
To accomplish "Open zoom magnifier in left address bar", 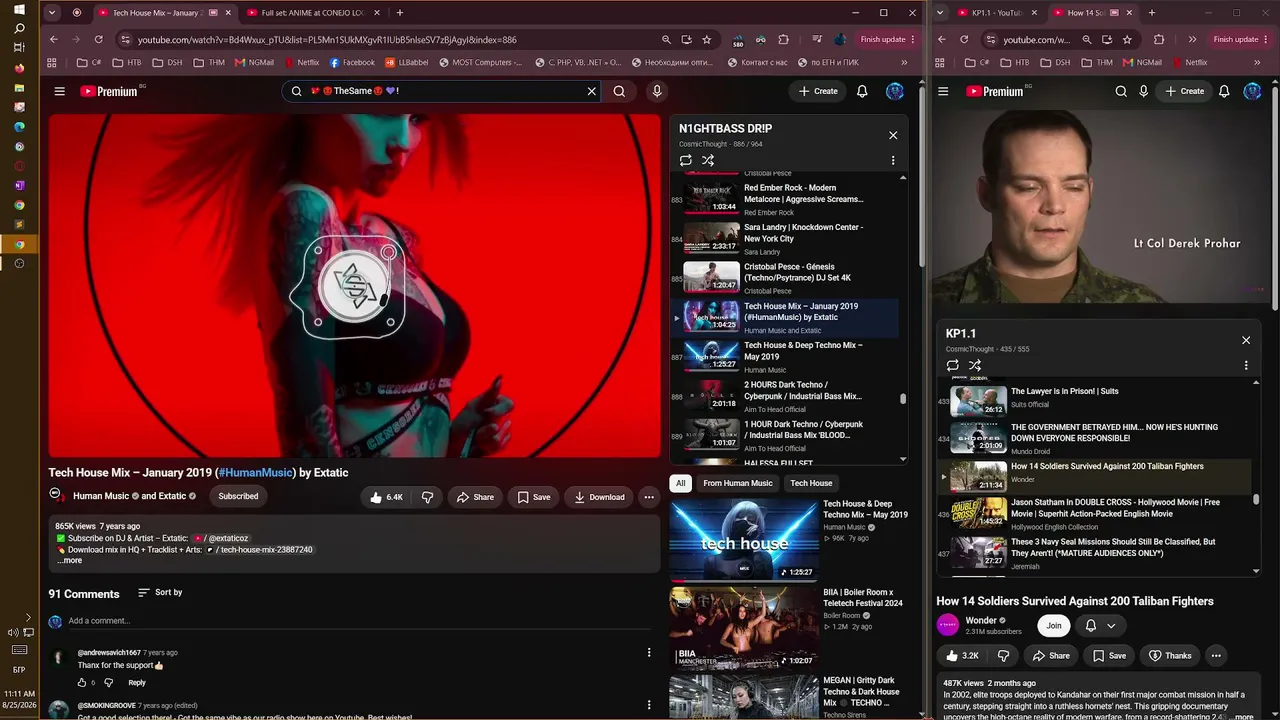I will 666,39.
